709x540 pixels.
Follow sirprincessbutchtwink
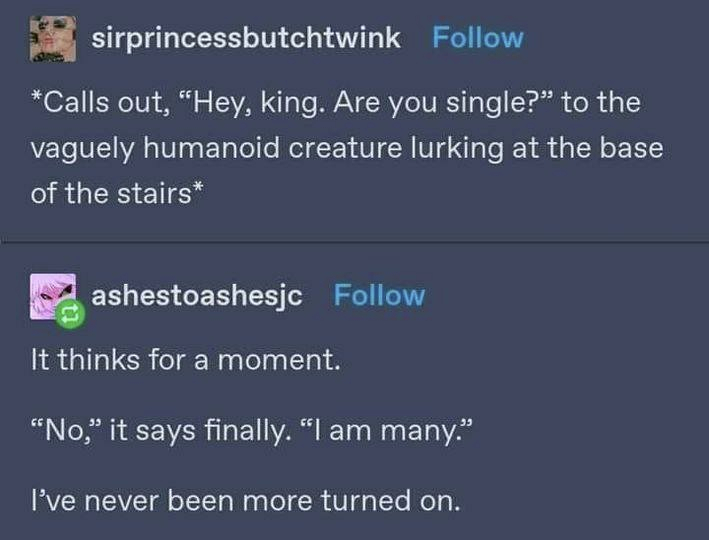tap(477, 39)
